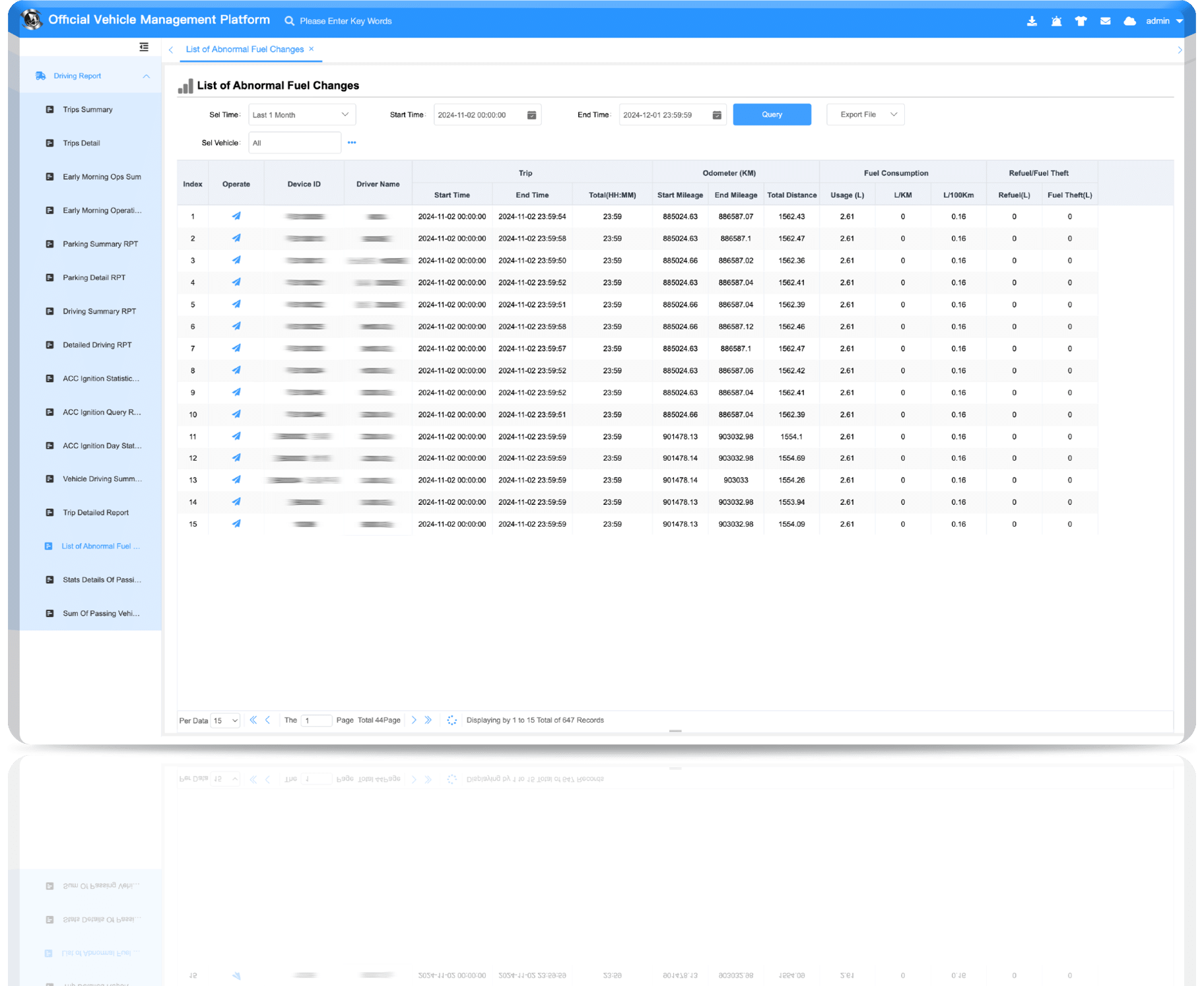Screen dimensions: 1204x986
Task: Go to next page arrow
Action: 414,720
